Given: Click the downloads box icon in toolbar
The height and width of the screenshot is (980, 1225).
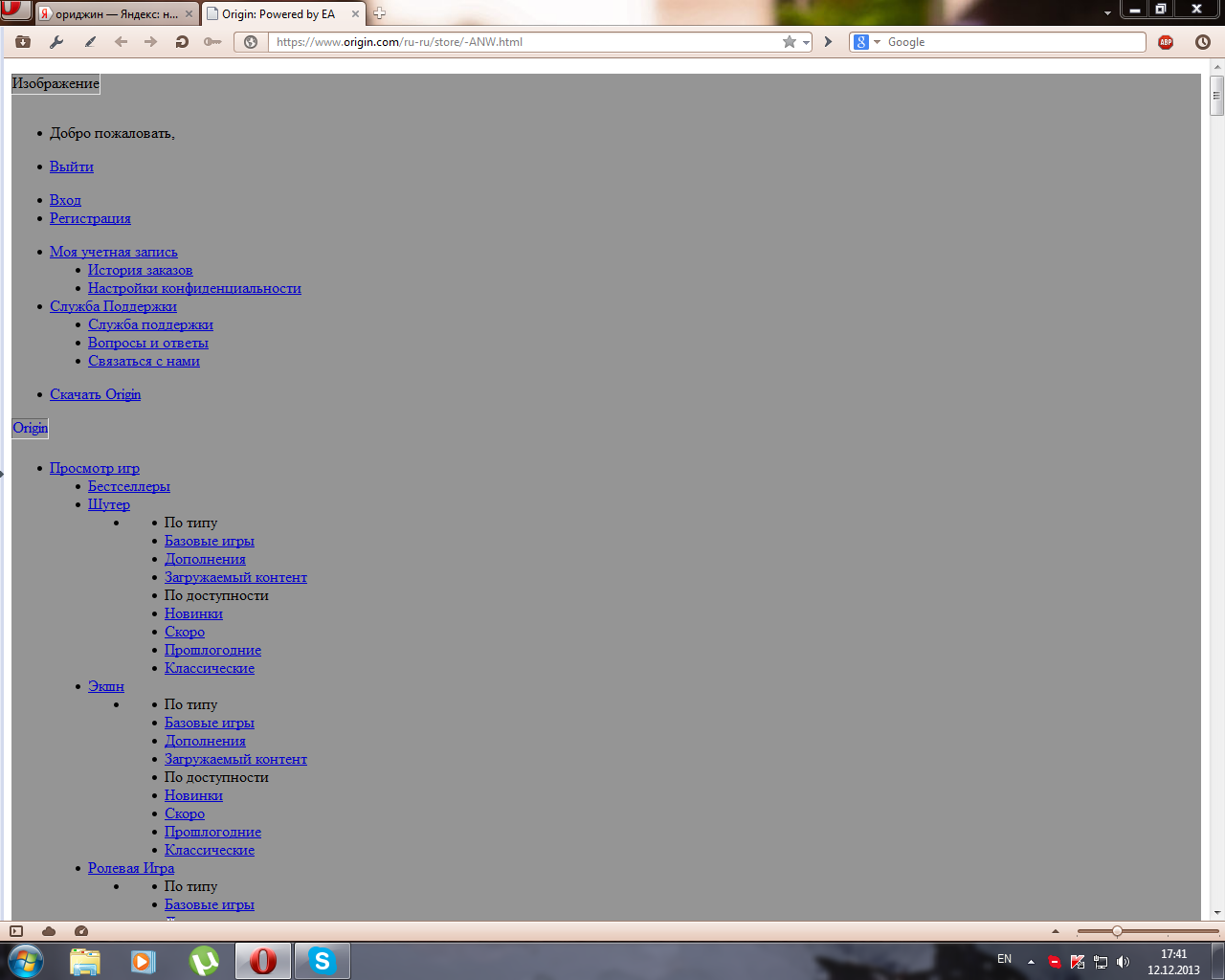Looking at the screenshot, I should coord(23,42).
